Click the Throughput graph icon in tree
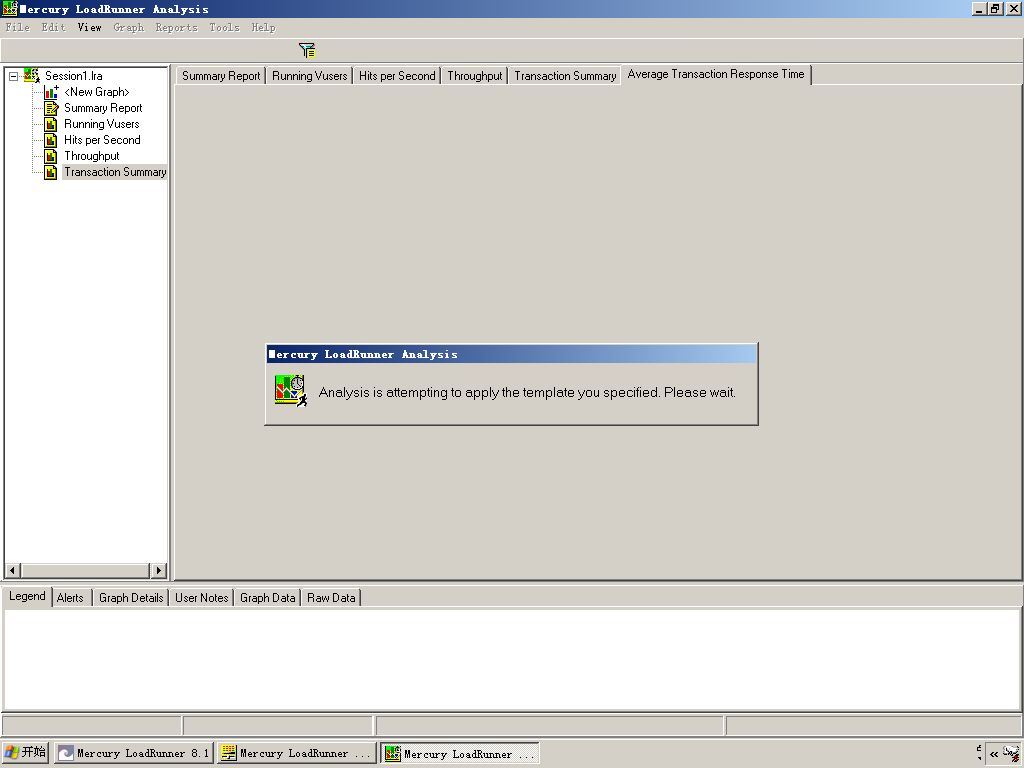Screen dimensions: 1024x768 (51, 156)
